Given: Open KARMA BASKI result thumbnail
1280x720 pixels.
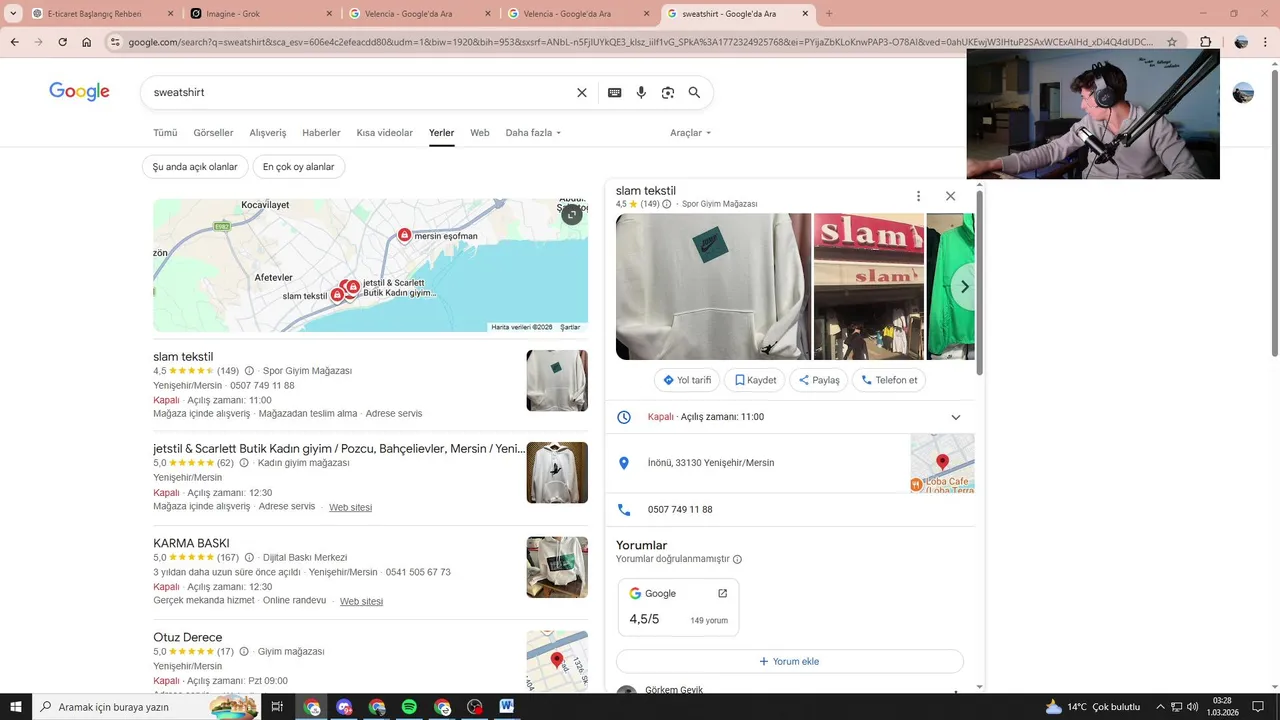Looking at the screenshot, I should click(557, 567).
